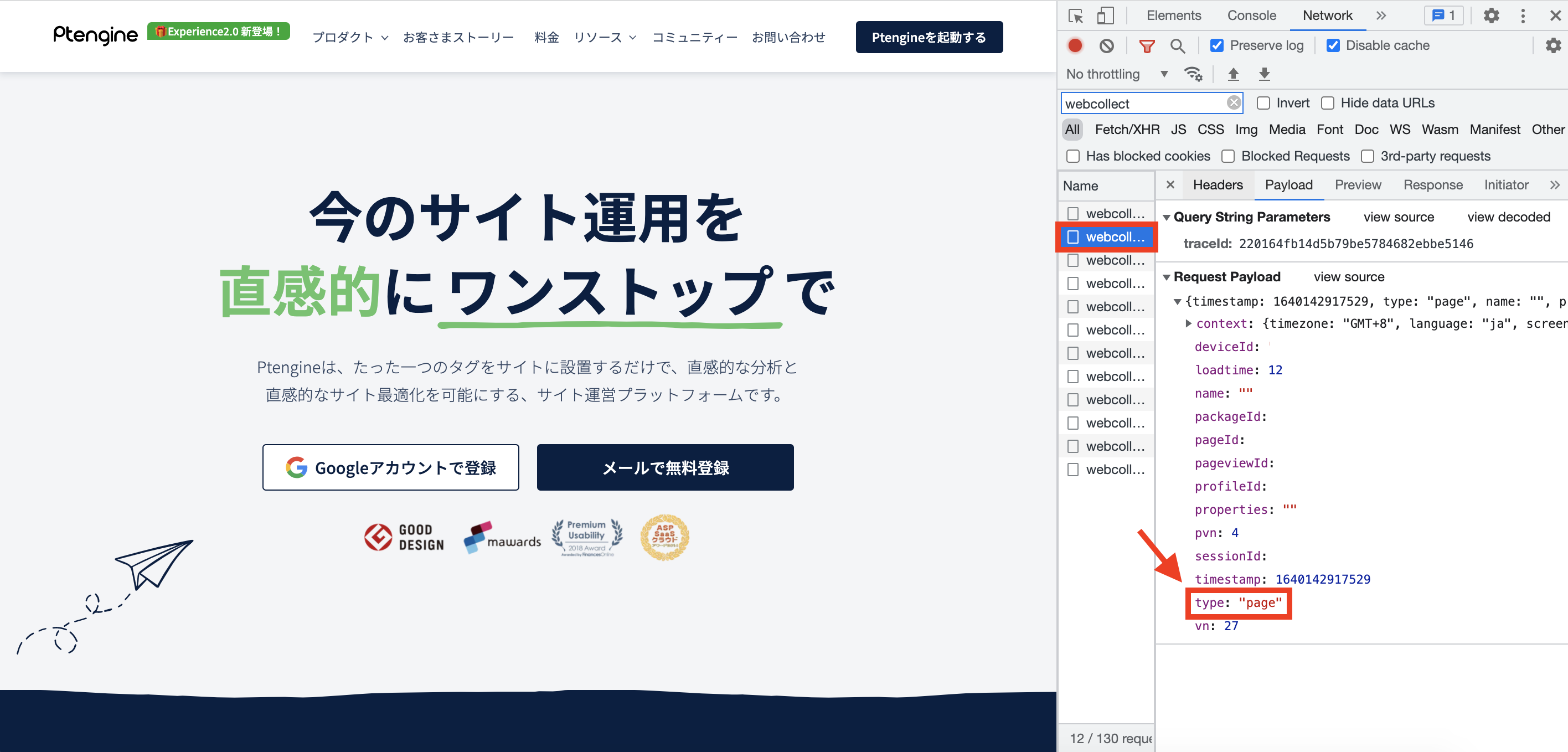Collapse the payload object starting with timestamp

pos(1177,301)
